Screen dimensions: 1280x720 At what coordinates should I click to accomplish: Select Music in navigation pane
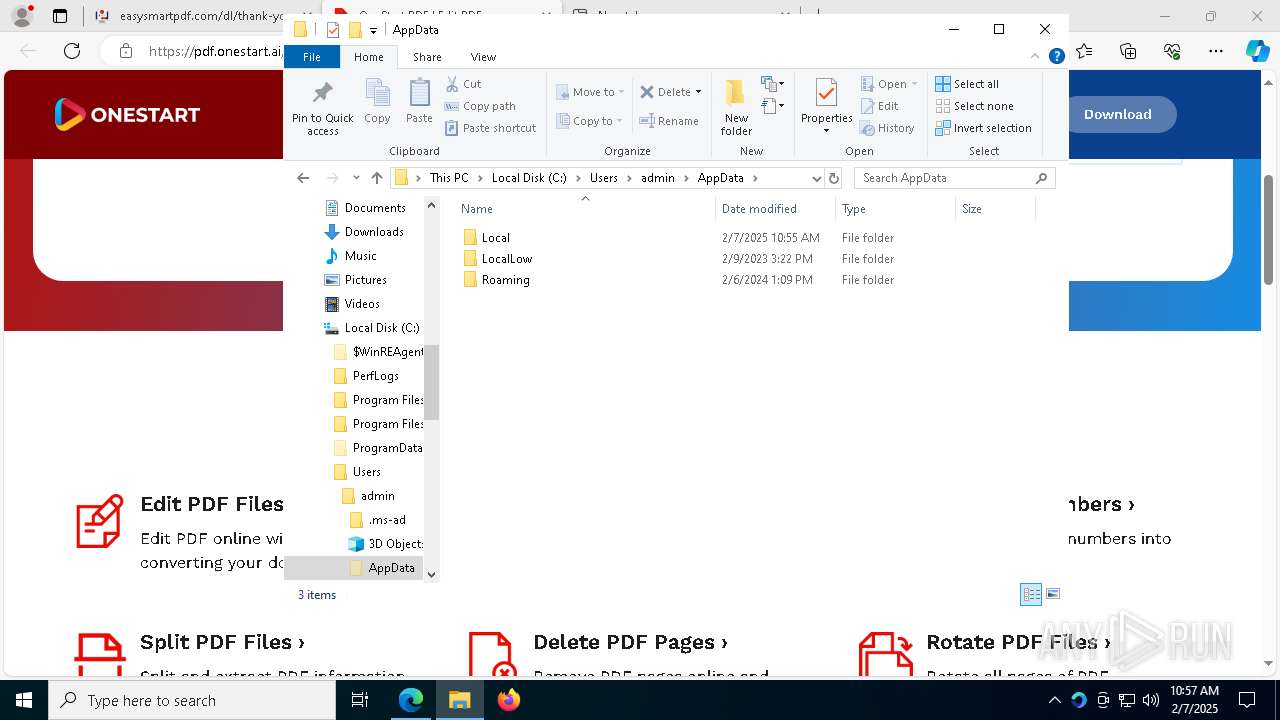(351, 256)
